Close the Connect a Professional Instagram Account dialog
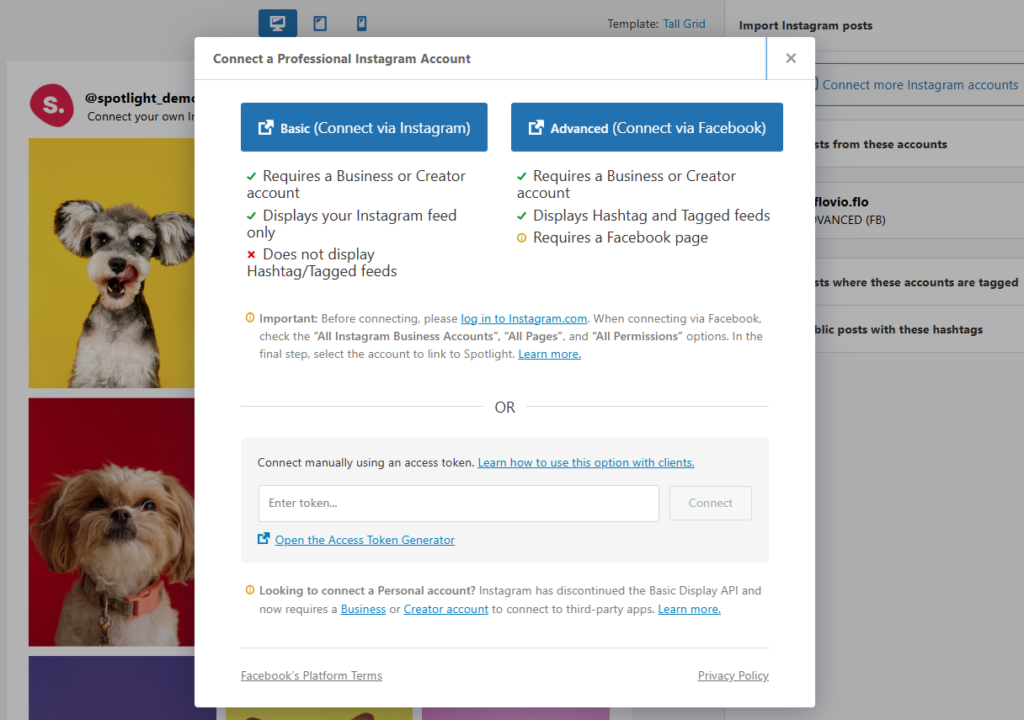The width and height of the screenshot is (1024, 720). click(790, 58)
